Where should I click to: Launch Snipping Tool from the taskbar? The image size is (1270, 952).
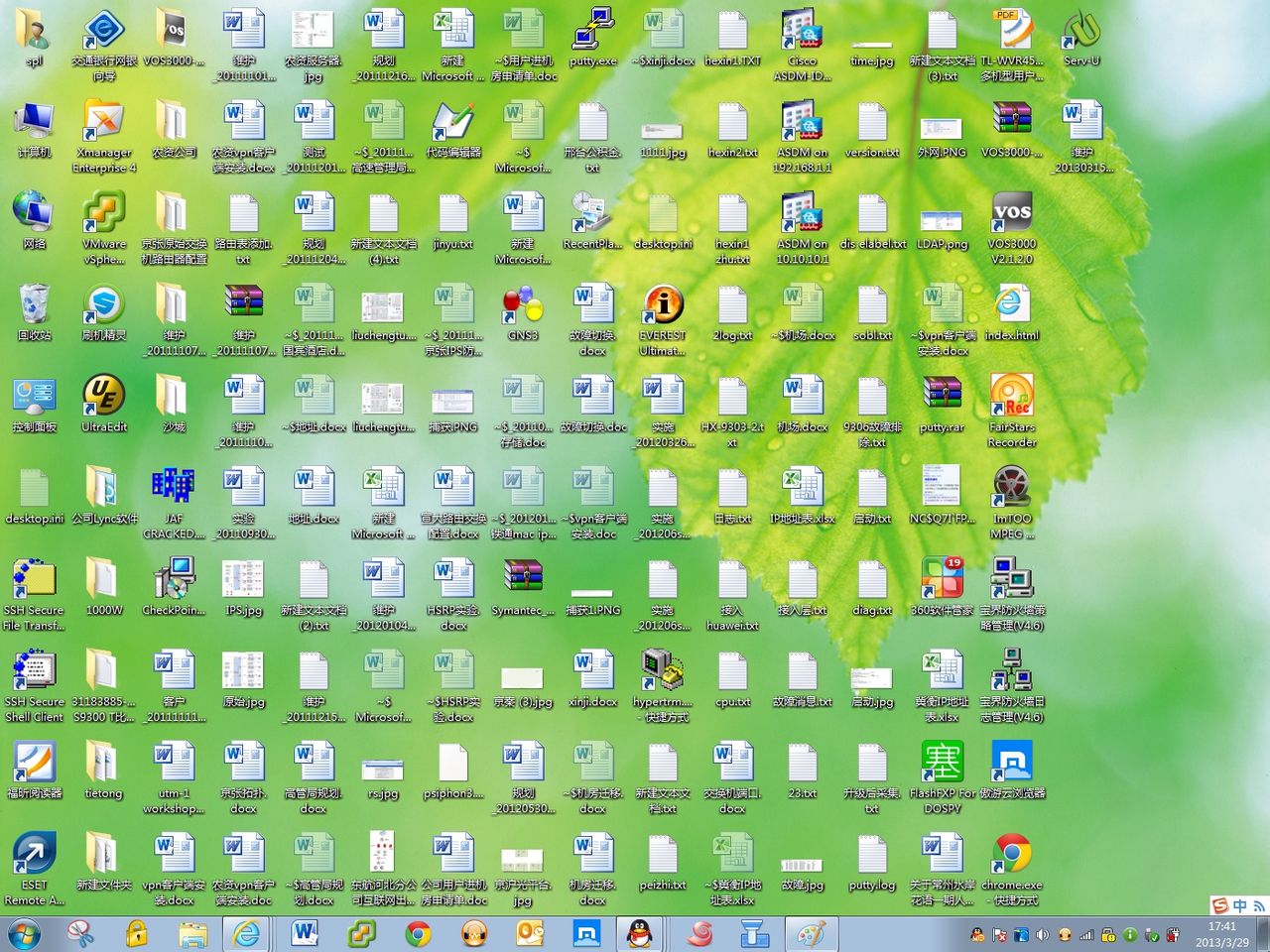[x=79, y=934]
